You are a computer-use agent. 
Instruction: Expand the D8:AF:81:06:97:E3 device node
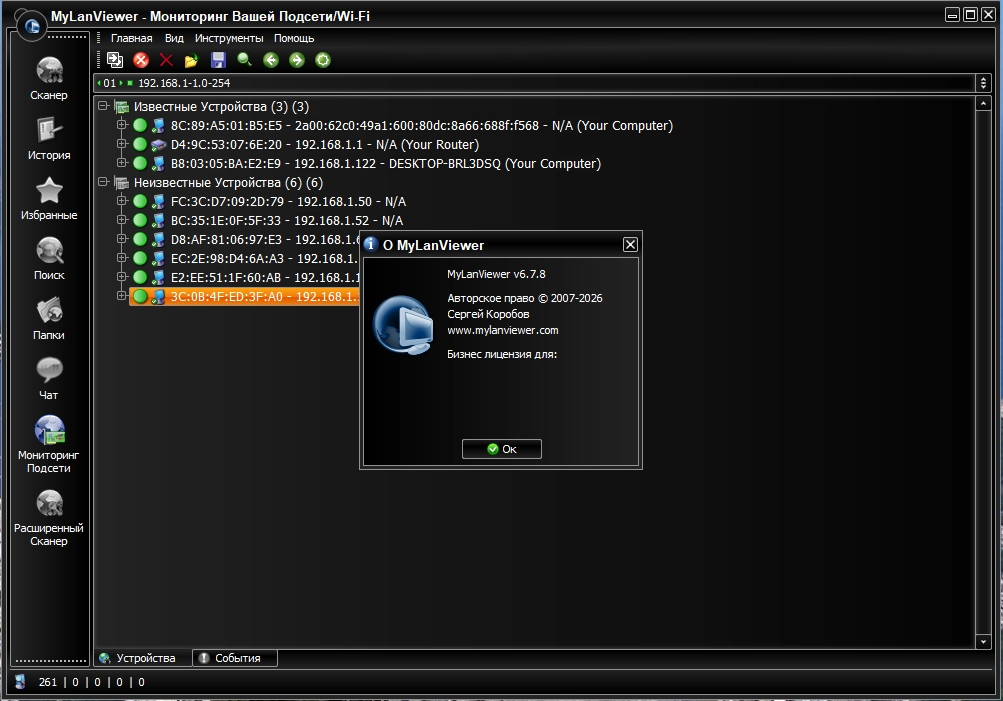(x=122, y=239)
